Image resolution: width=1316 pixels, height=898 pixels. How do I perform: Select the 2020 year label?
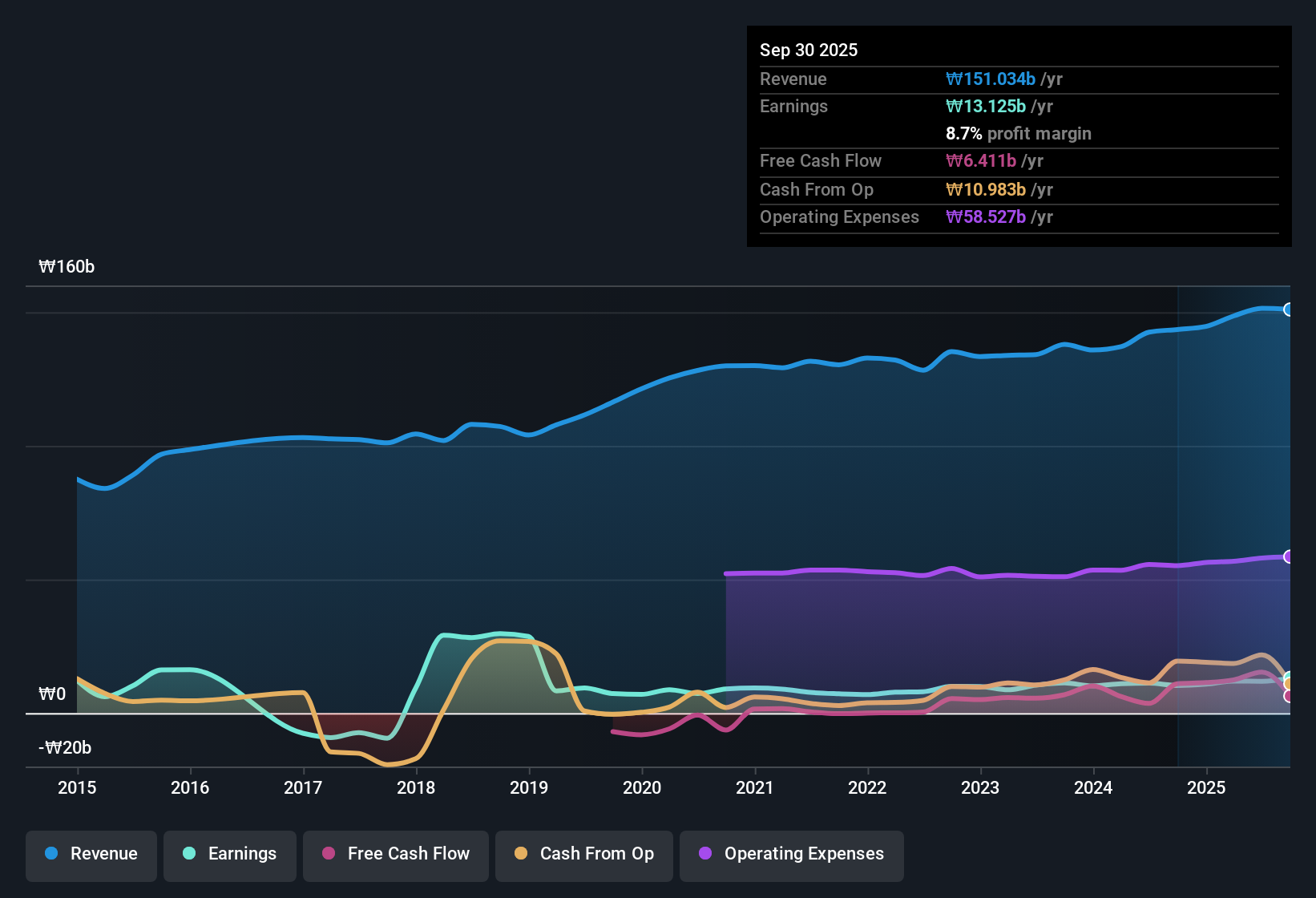pos(641,788)
